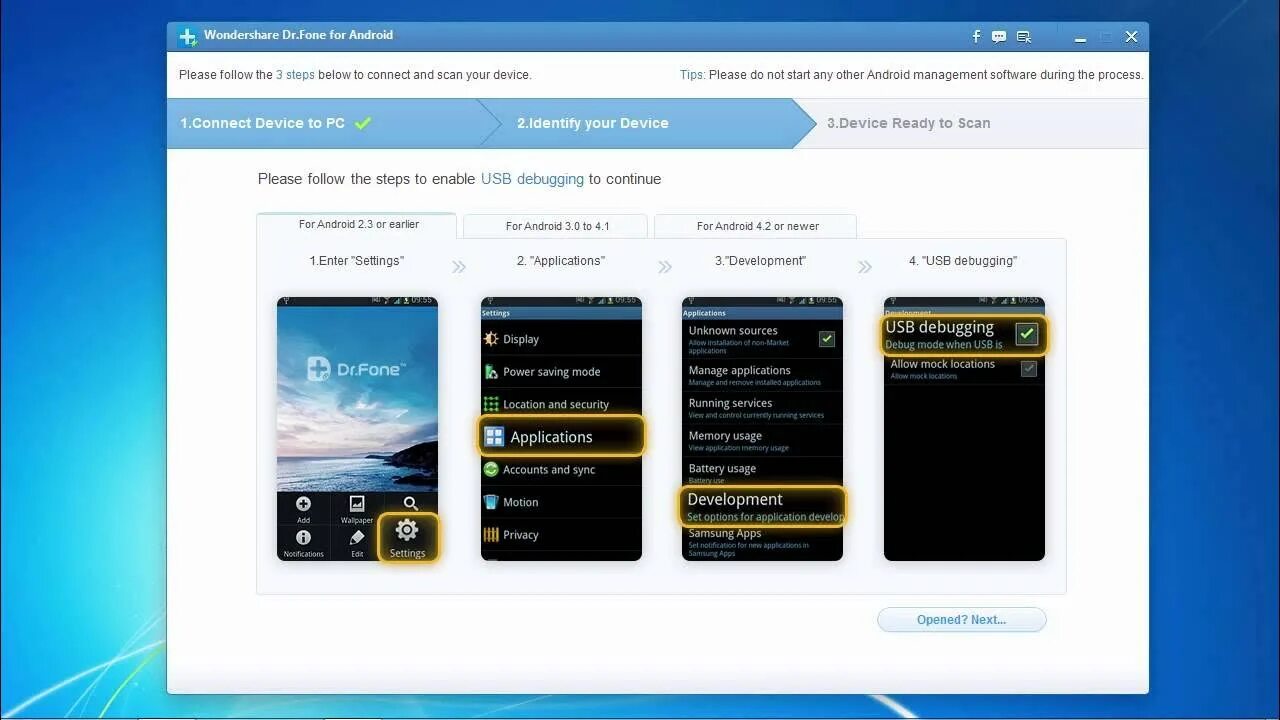This screenshot has height=720, width=1280.
Task: Switch to For Android 4.2 or newer tab
Action: [757, 226]
